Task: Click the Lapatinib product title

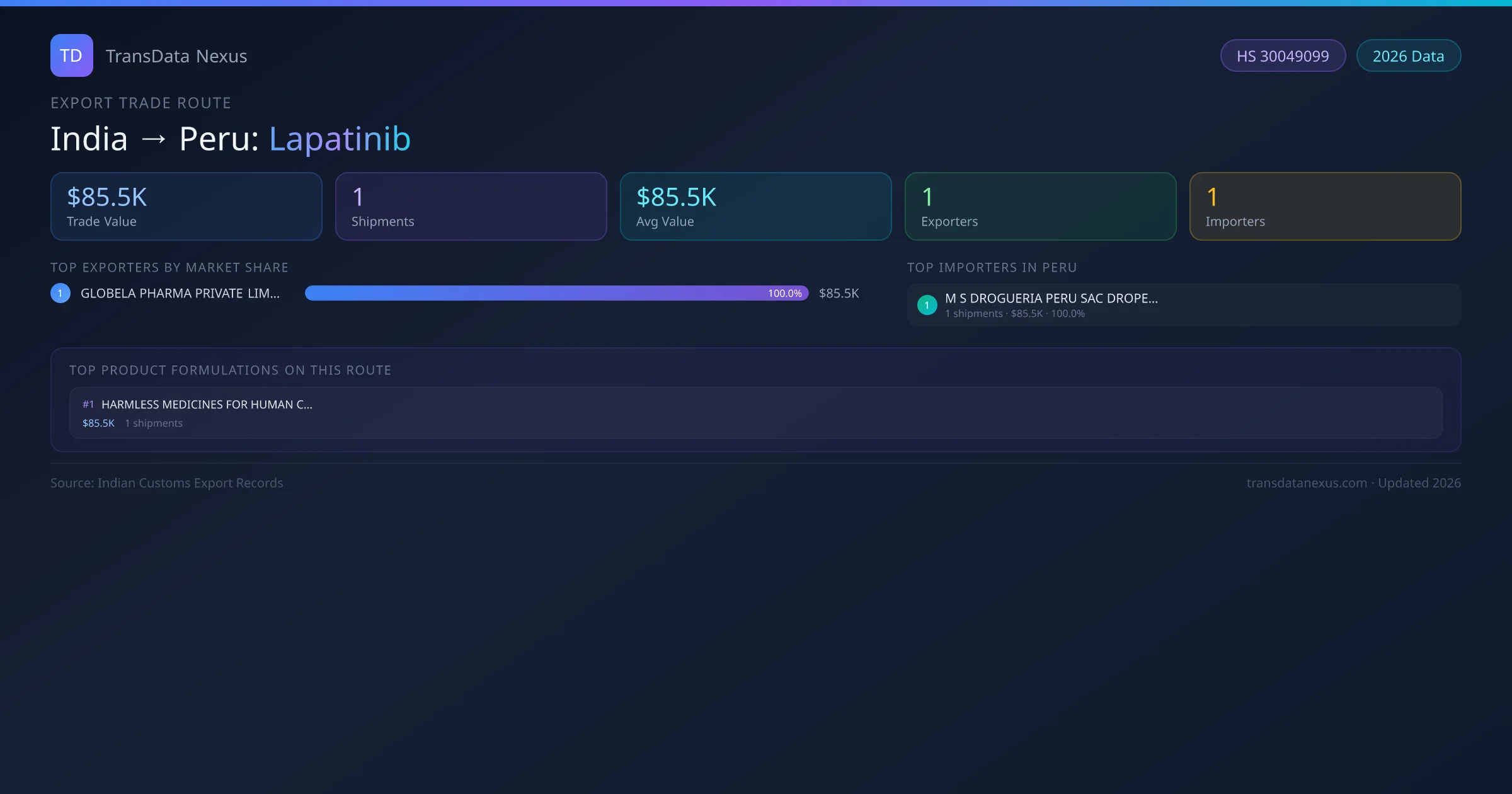Action: (340, 139)
